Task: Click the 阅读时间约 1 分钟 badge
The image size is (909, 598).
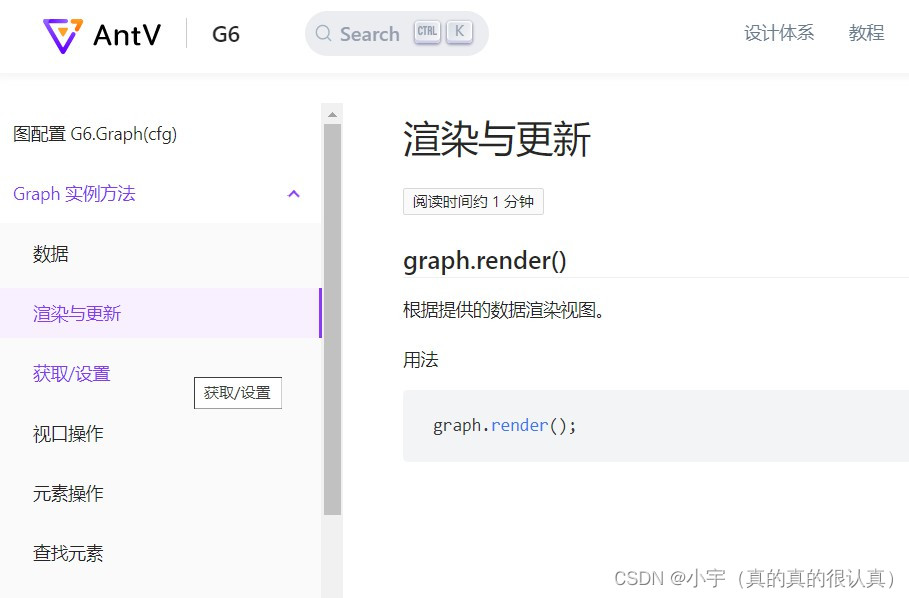Action: click(473, 201)
